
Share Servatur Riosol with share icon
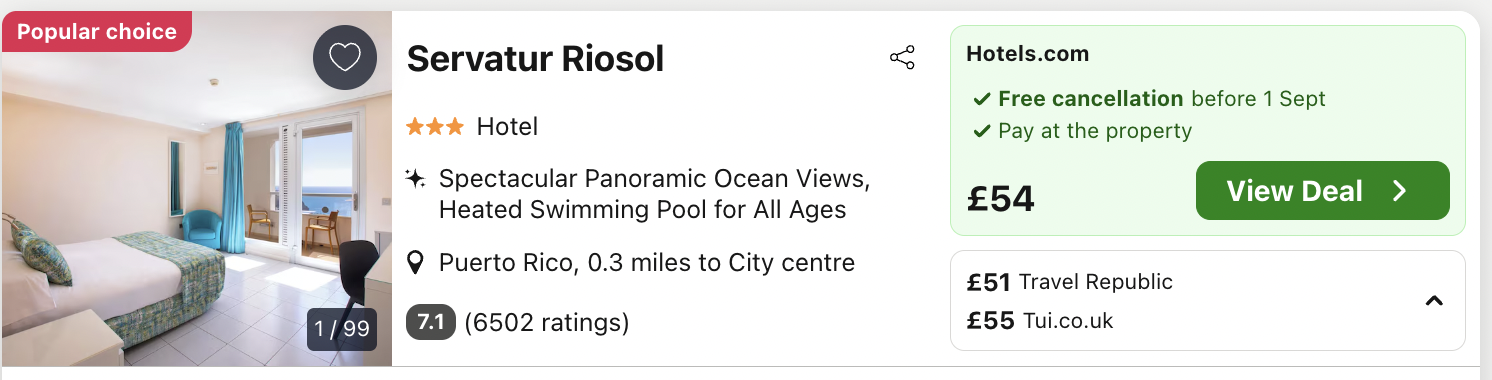[x=902, y=58]
